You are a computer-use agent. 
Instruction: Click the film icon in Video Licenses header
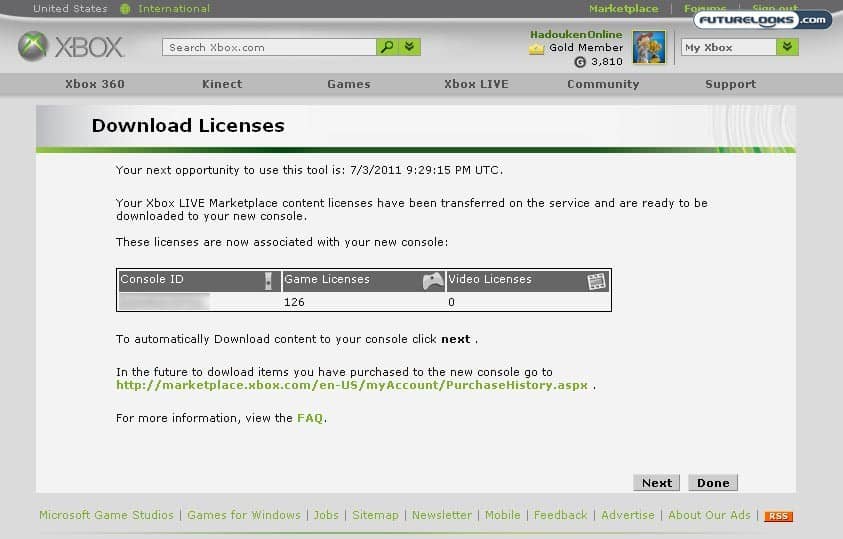click(x=597, y=280)
